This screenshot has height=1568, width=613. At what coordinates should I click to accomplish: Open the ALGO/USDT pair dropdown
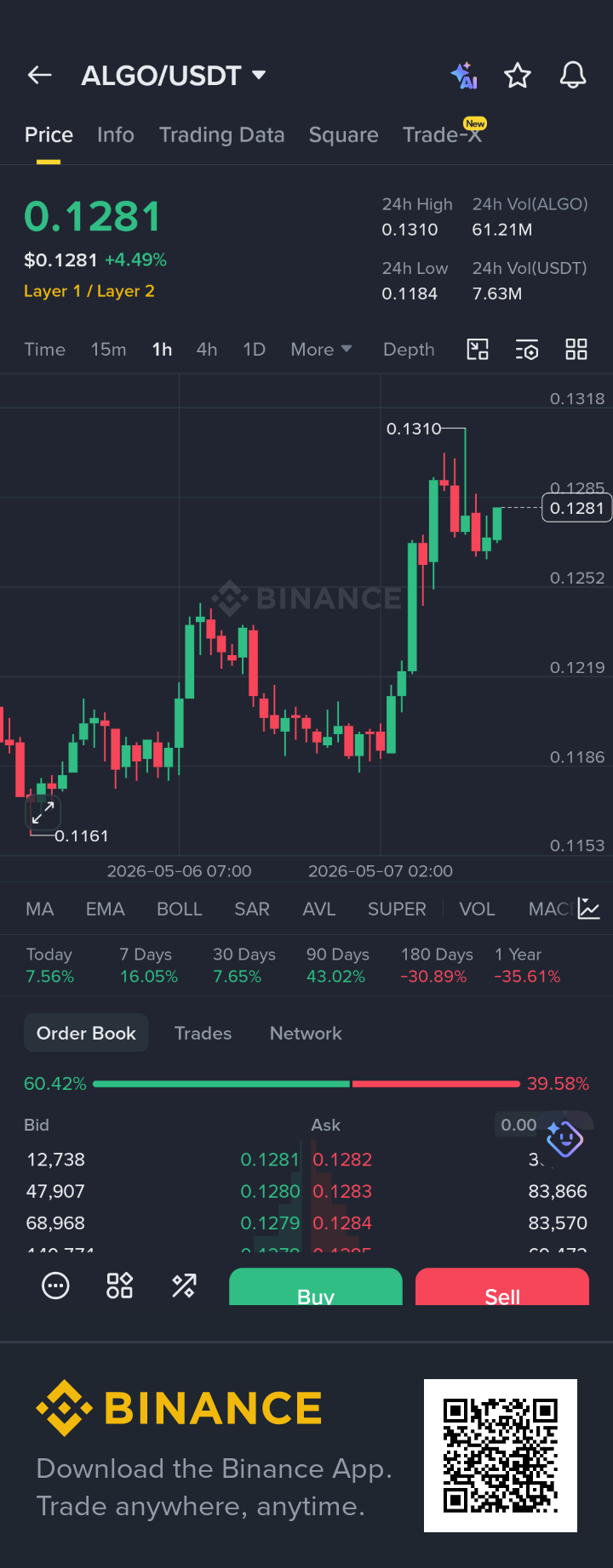coord(174,75)
